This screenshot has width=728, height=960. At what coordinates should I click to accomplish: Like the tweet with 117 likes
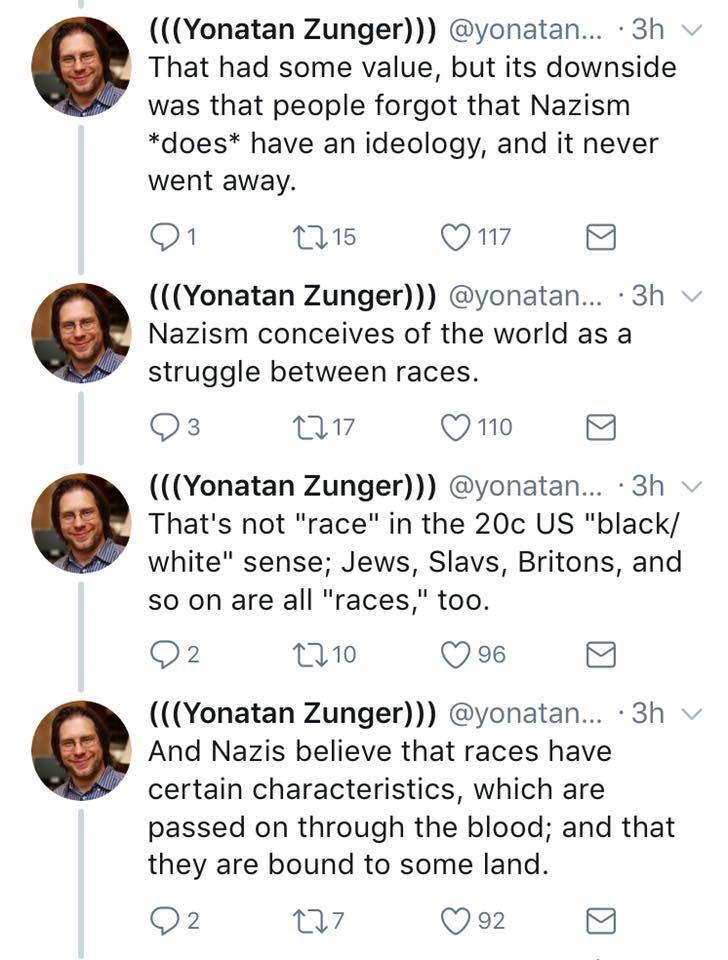456,237
